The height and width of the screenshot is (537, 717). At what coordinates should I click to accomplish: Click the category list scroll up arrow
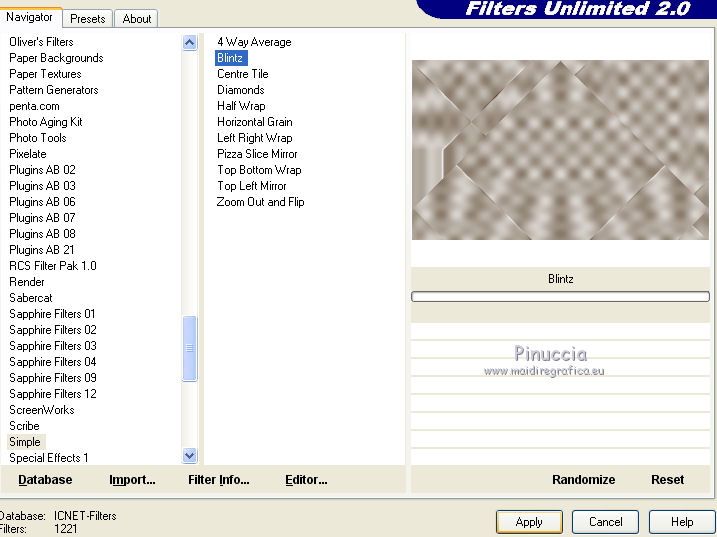click(189, 43)
